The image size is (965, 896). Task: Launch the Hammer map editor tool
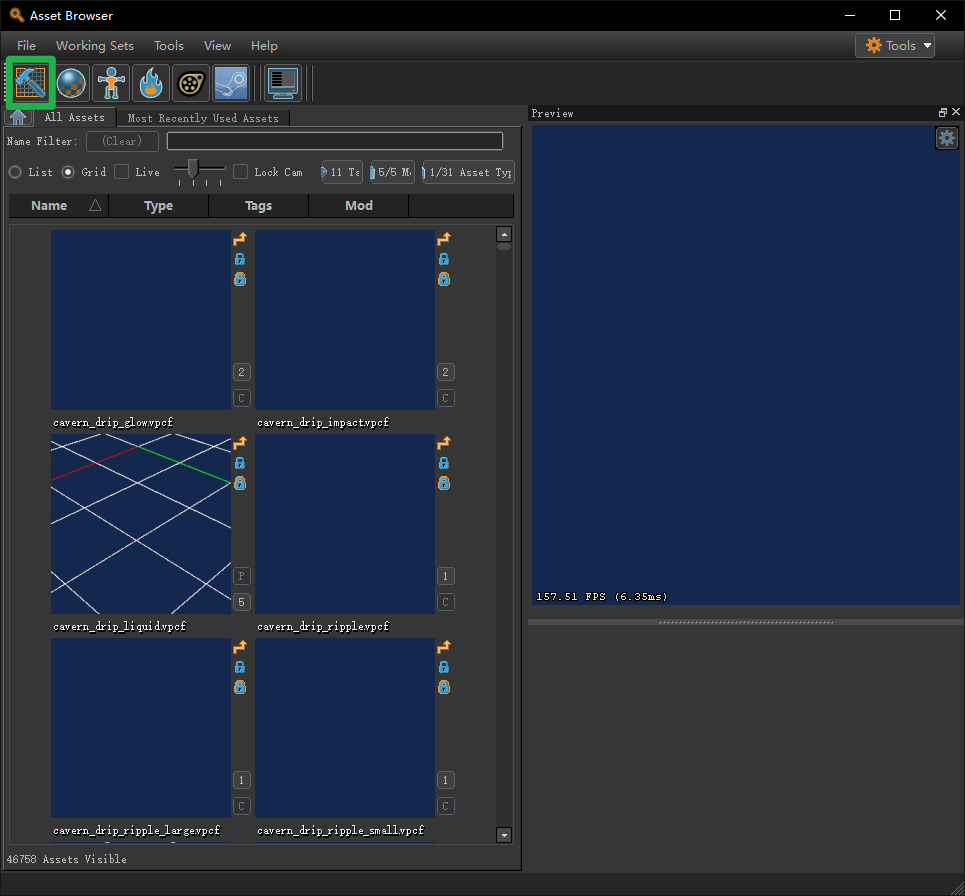tap(31, 82)
